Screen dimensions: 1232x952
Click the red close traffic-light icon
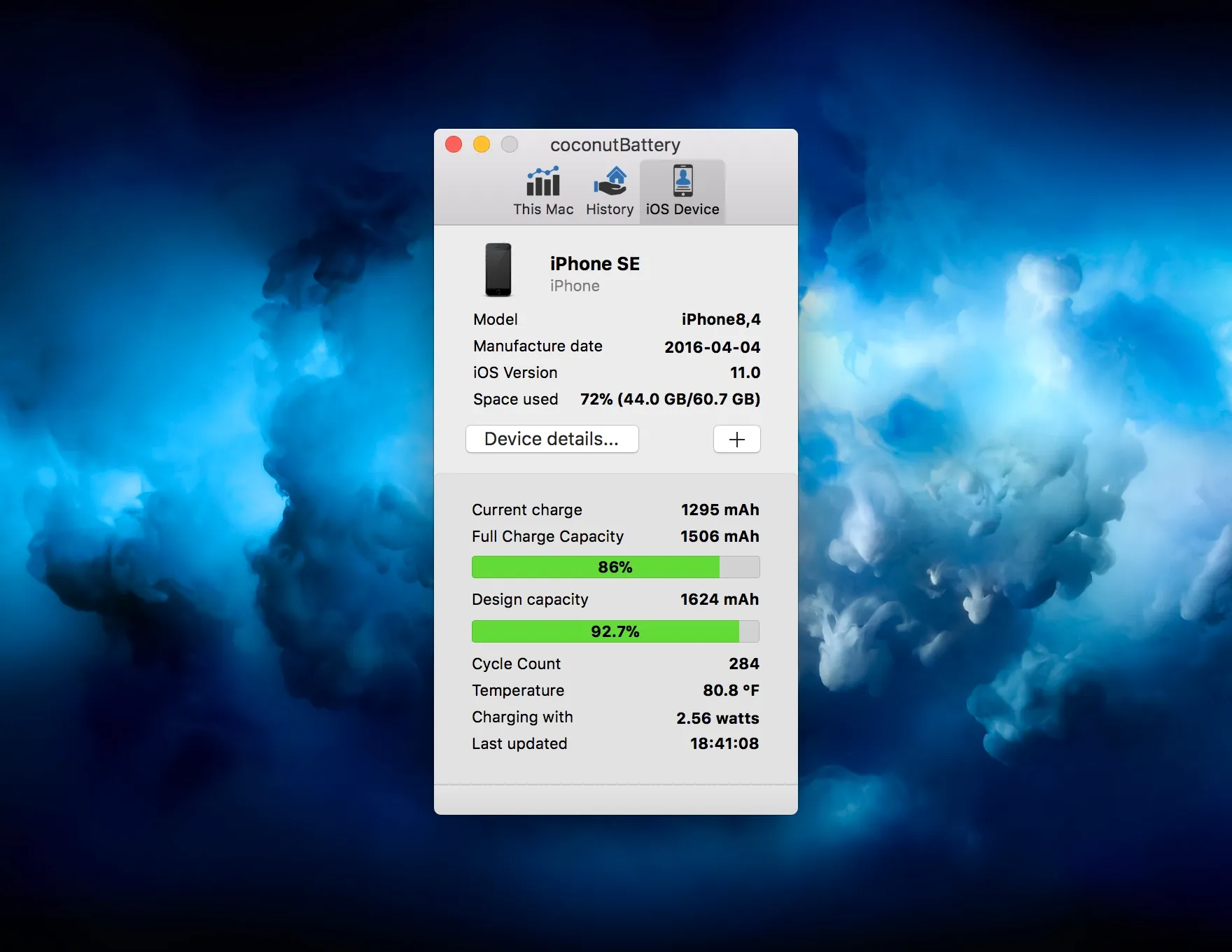[454, 144]
